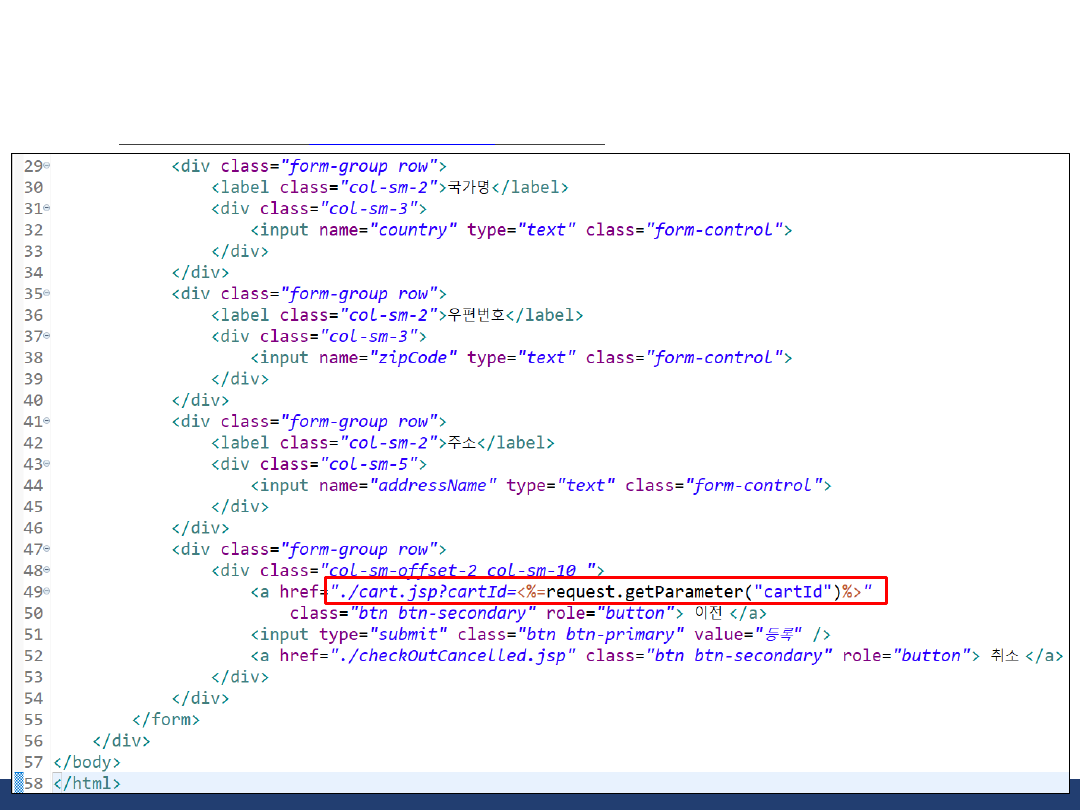Viewport: 1080px width, 810px height.
Task: Click line number 52 in the gutter
Action: click(33, 656)
